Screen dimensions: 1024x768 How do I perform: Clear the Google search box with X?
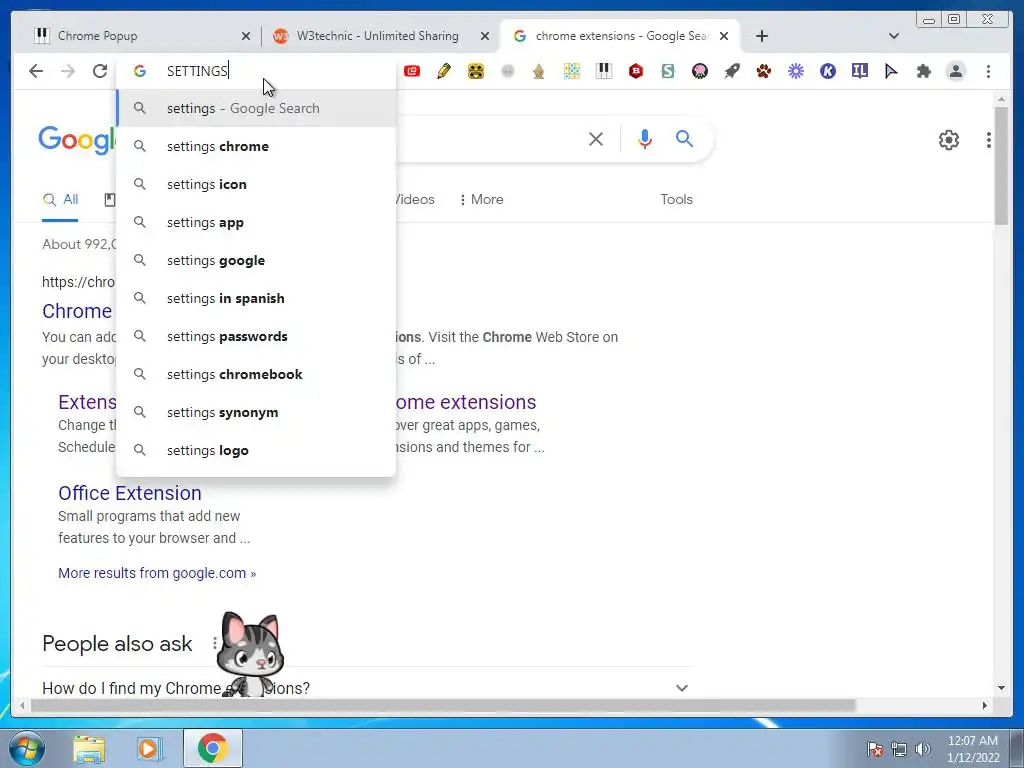(x=596, y=138)
